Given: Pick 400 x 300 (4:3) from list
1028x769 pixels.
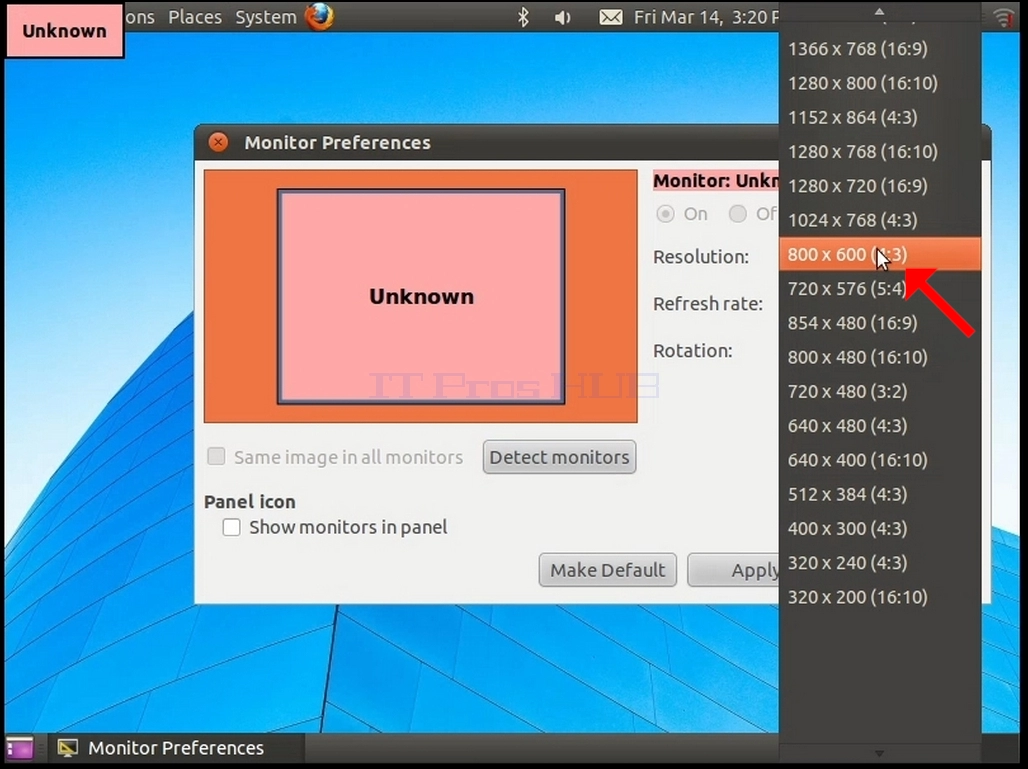Looking at the screenshot, I should point(880,528).
